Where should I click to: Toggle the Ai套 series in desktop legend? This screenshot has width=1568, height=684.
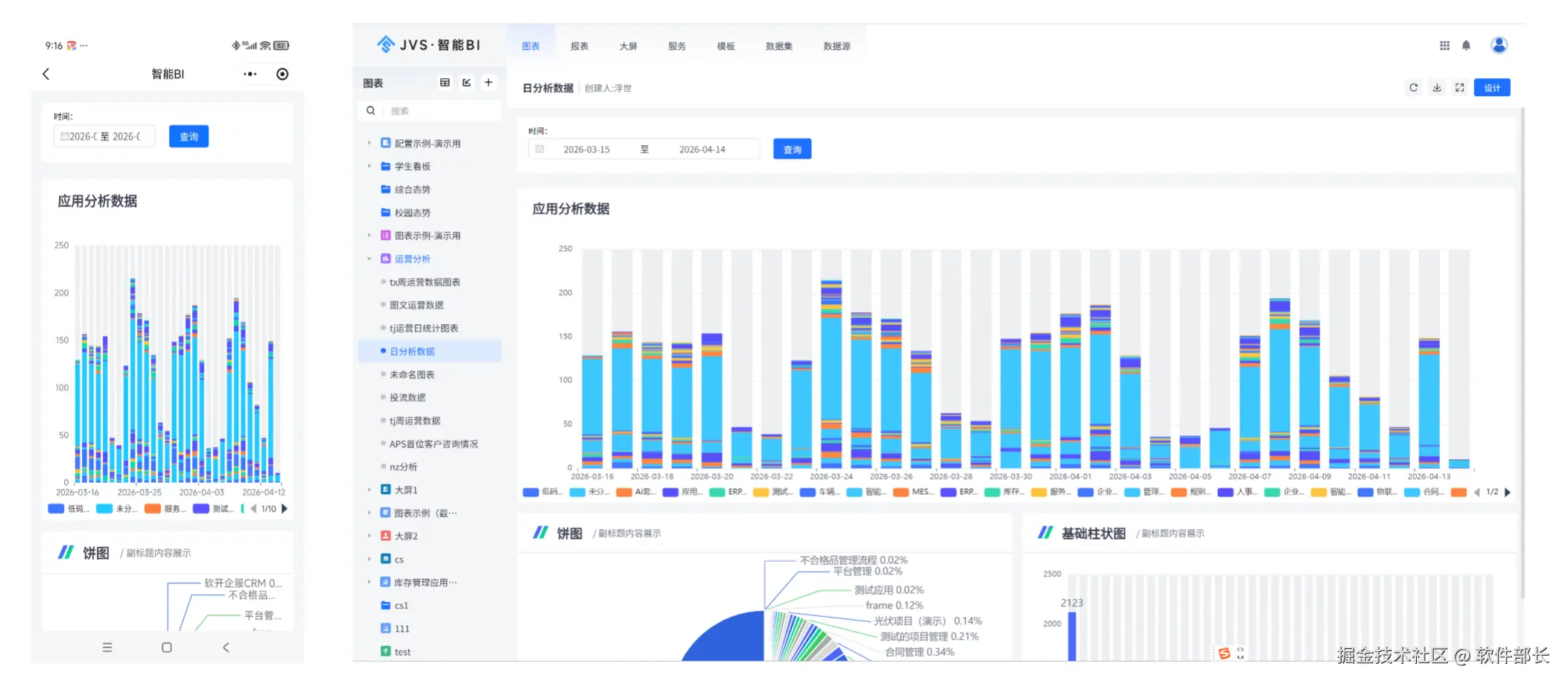pyautogui.click(x=636, y=493)
